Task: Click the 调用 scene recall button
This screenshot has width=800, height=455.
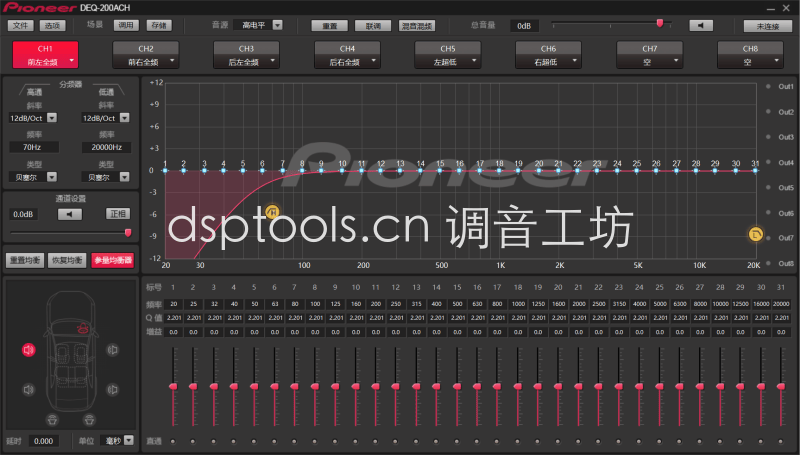Action: point(126,25)
